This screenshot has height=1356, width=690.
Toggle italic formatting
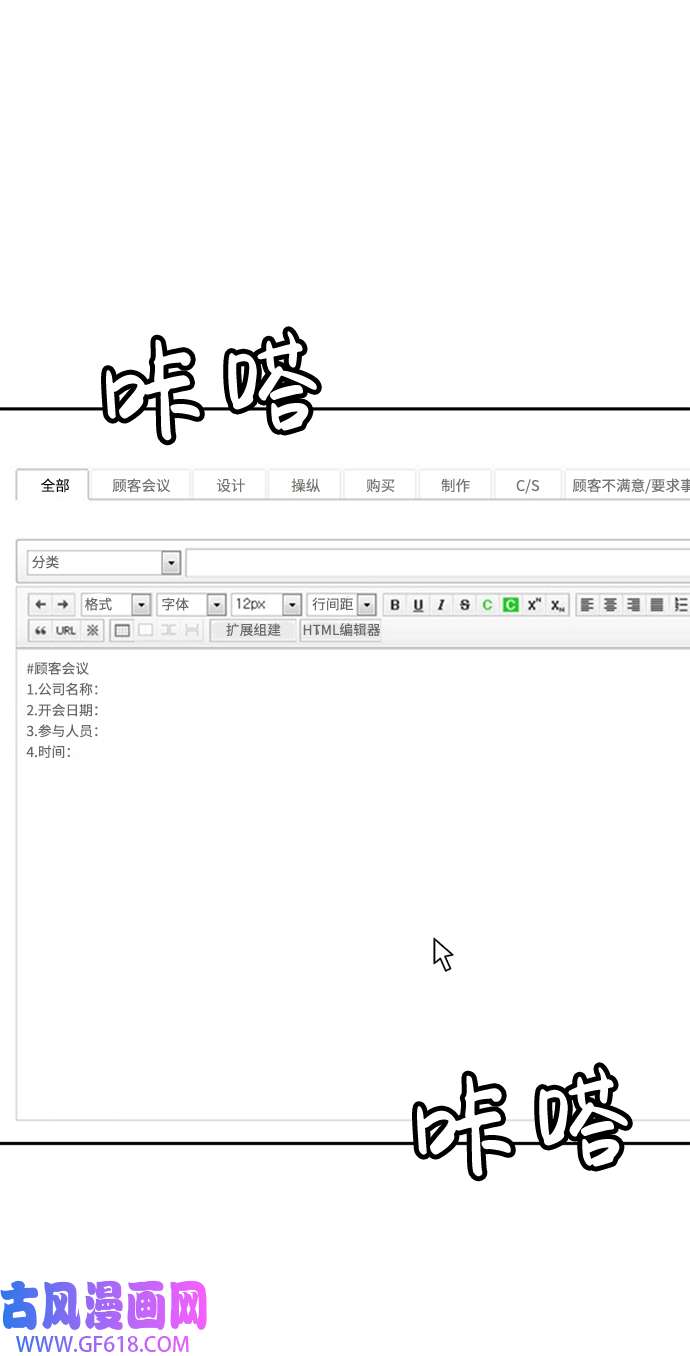click(441, 605)
